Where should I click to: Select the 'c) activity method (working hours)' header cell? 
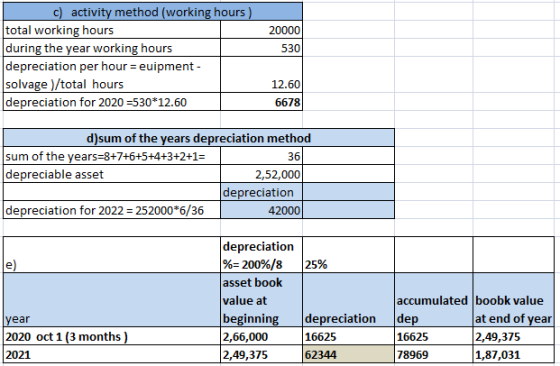[x=153, y=12]
